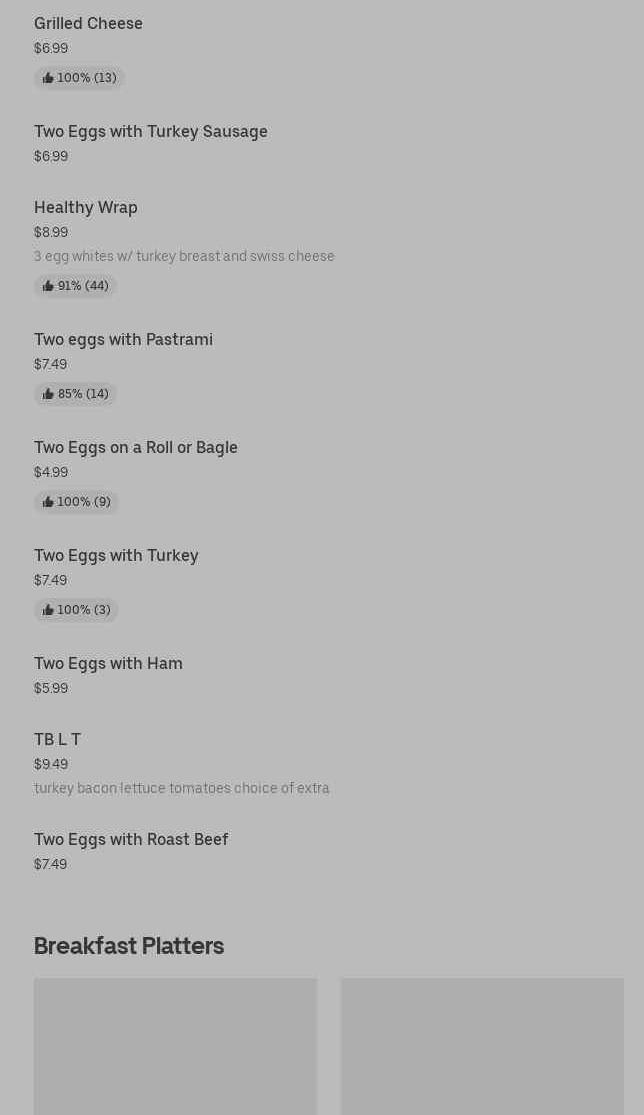Viewport: 644px width, 1115px height.
Task: Select Two Eggs on a Roll or Bagle
Action: (136, 447)
